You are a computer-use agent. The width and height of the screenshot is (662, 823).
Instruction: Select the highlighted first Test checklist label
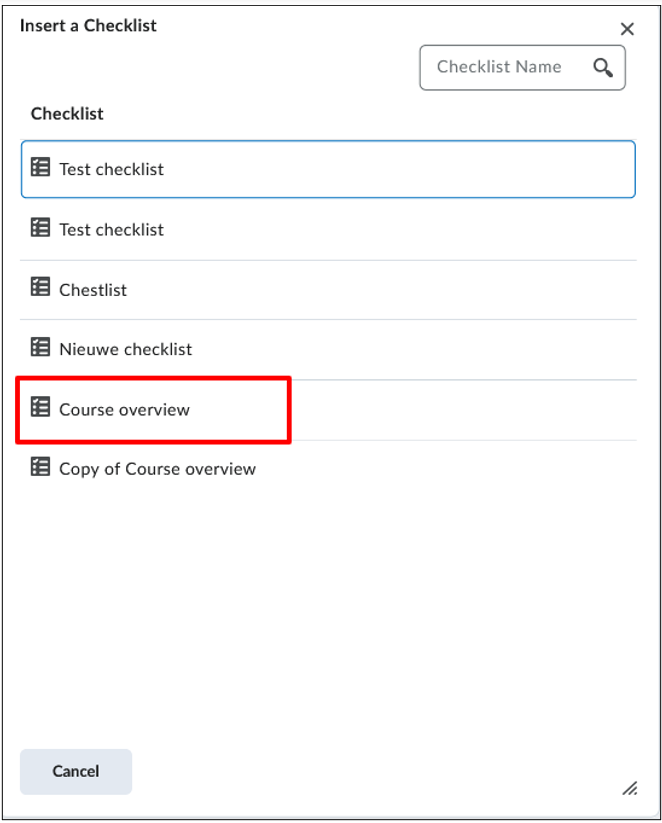click(x=111, y=169)
